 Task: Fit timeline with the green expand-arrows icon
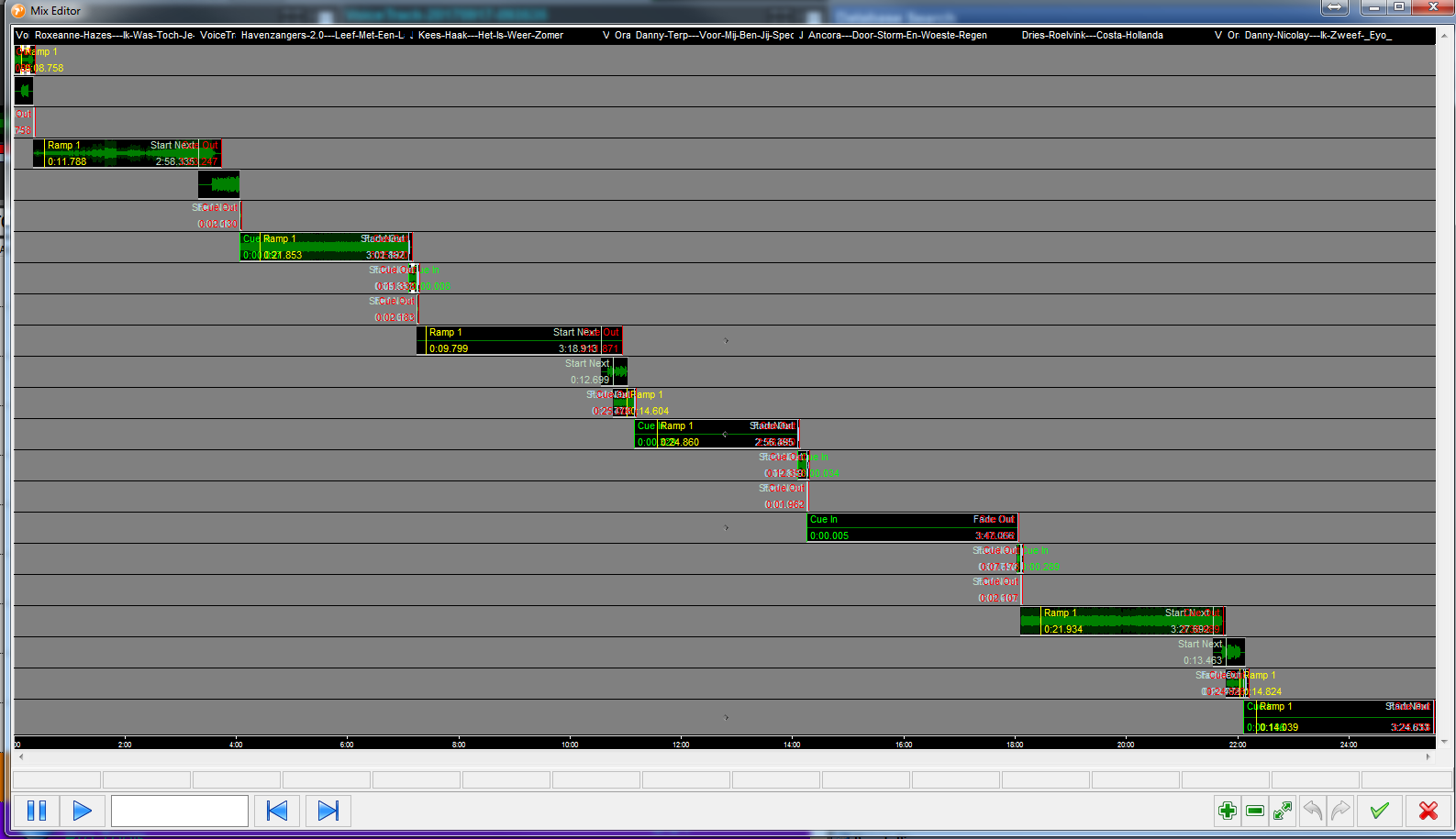pyautogui.click(x=1283, y=811)
